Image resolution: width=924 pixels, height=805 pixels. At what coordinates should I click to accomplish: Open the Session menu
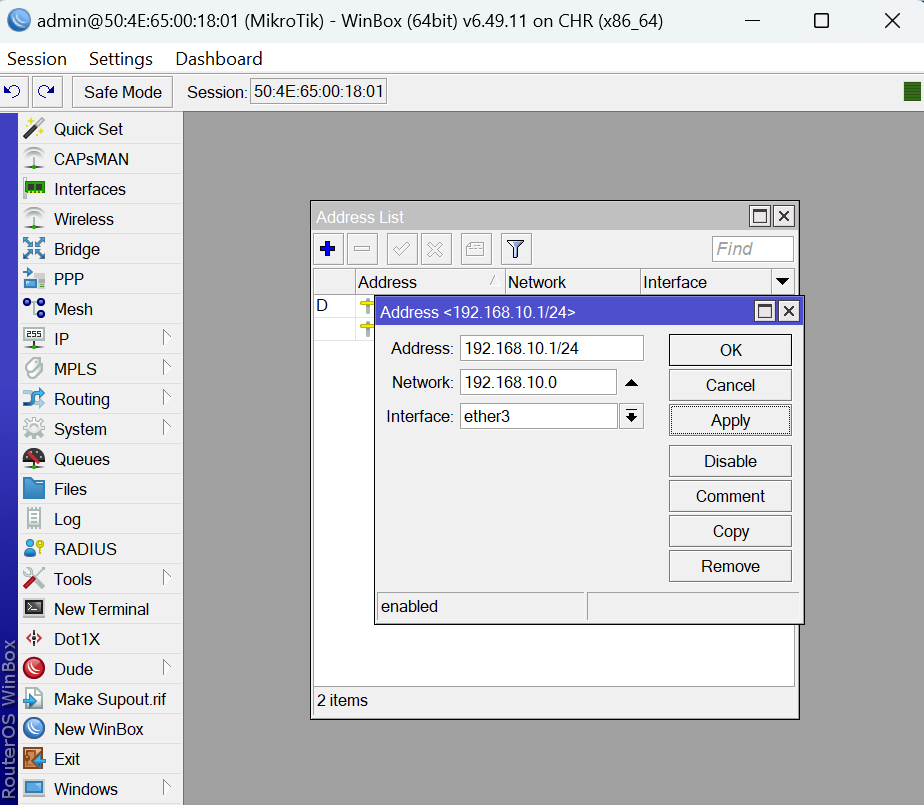point(37,59)
